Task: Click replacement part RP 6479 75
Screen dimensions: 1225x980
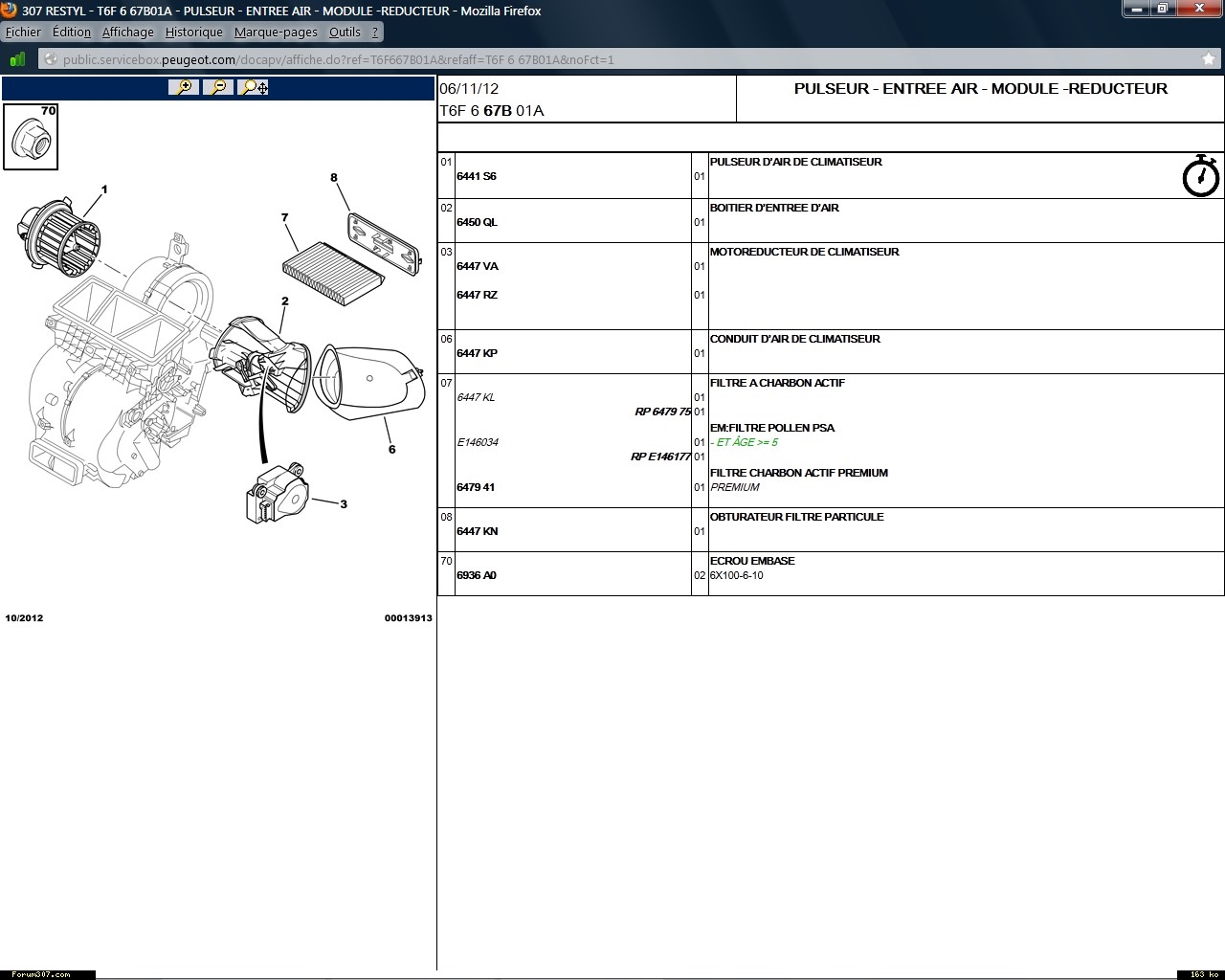Action: pyautogui.click(x=662, y=412)
